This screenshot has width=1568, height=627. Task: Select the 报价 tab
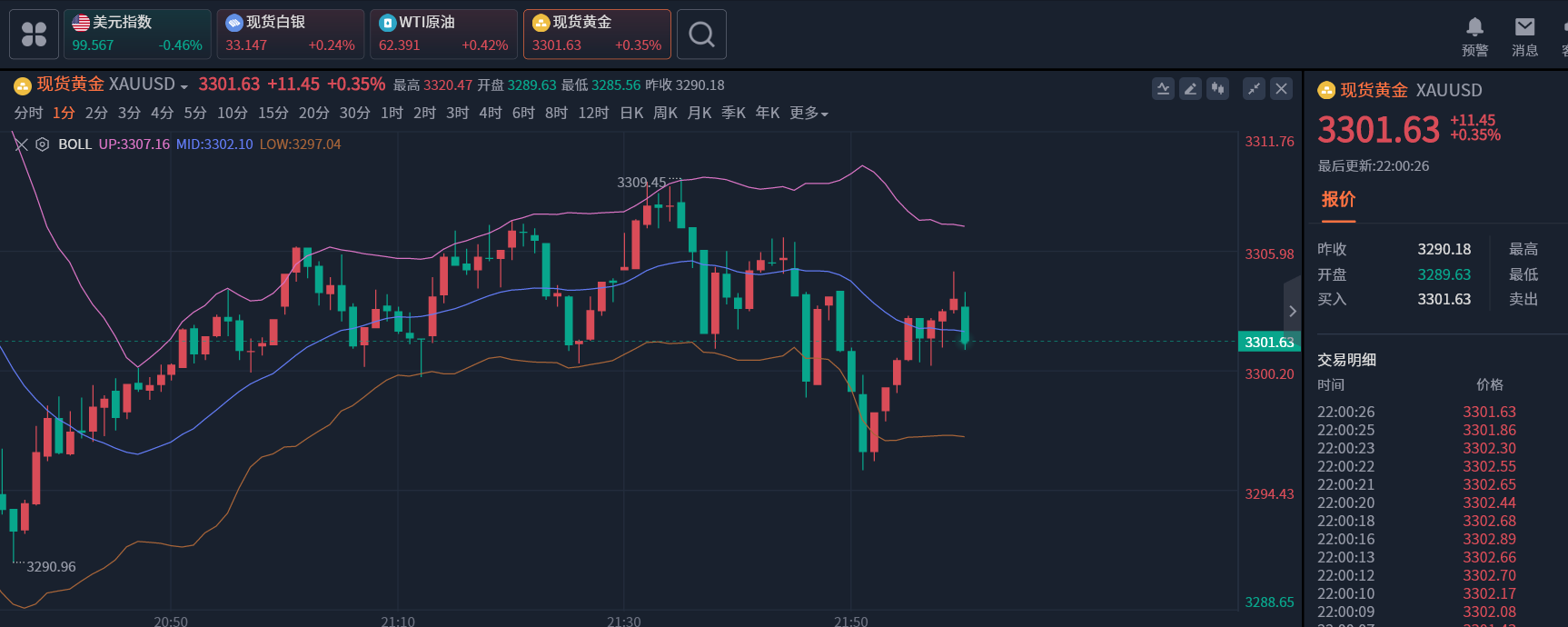point(1338,200)
